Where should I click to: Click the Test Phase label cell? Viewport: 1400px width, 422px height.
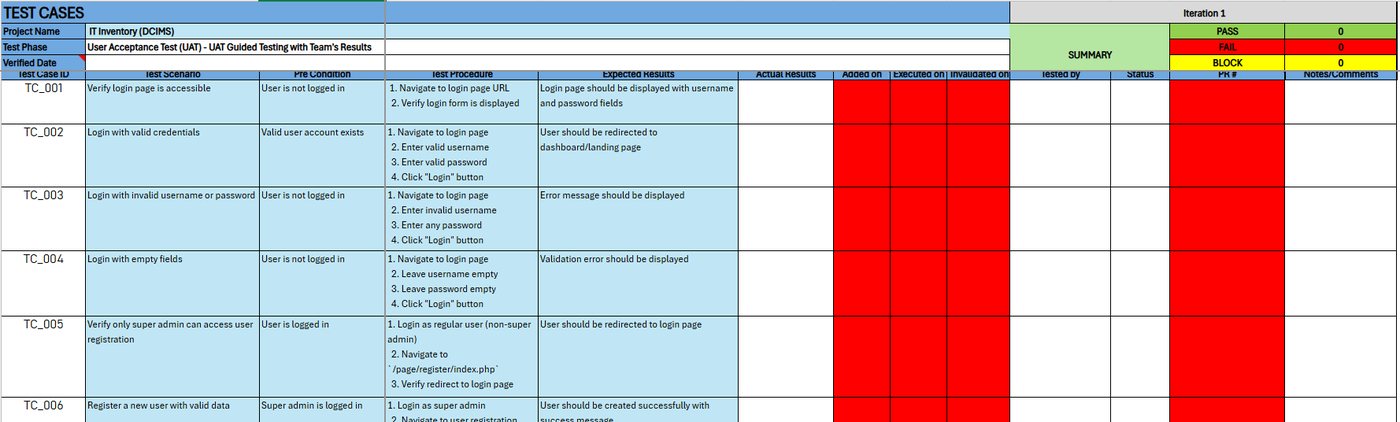pos(42,47)
